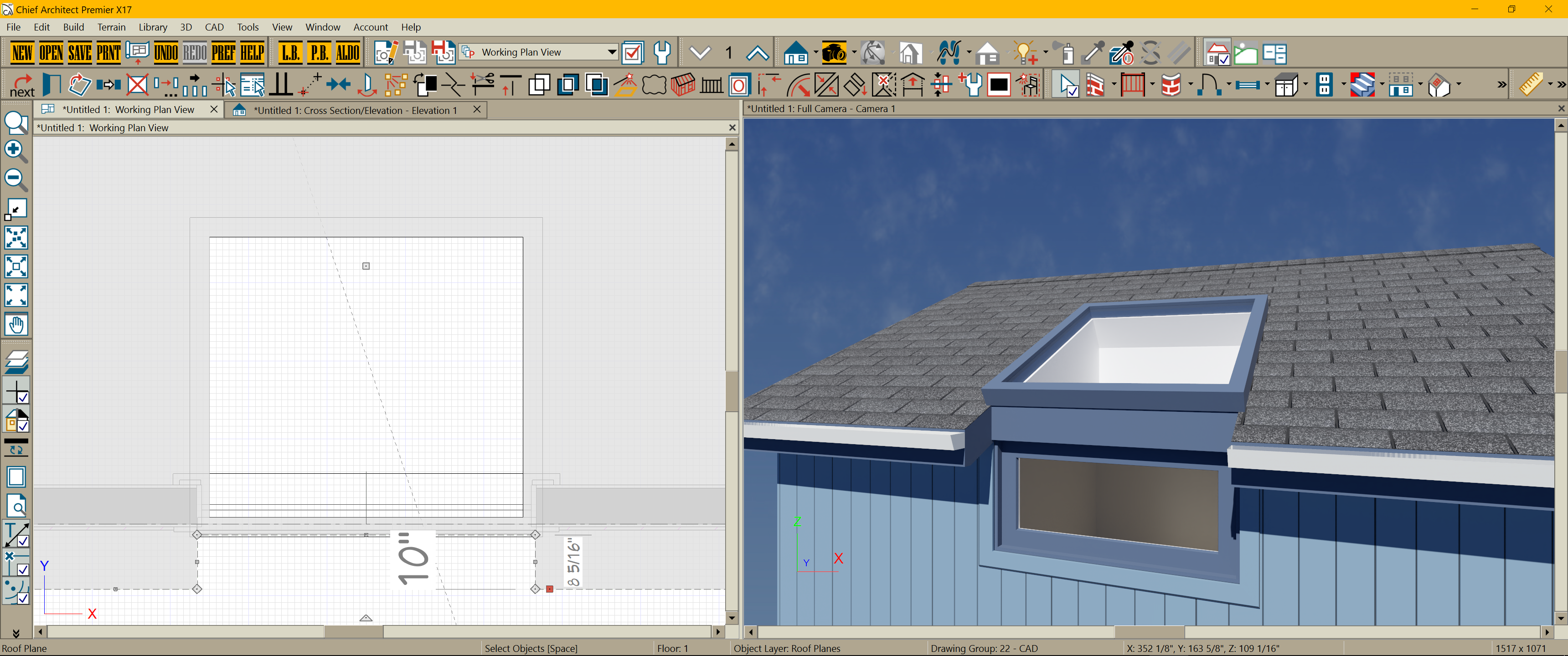Open the Library Browser (L.B.) button
This screenshot has width=1568, height=656.
290,53
